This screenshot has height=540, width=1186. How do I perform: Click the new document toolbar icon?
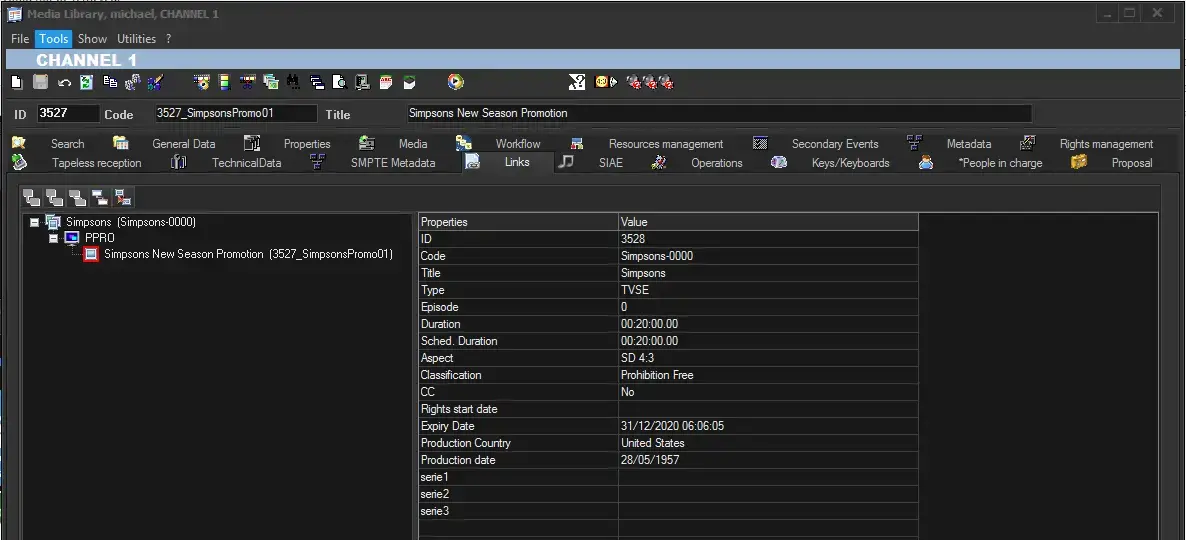tap(17, 82)
